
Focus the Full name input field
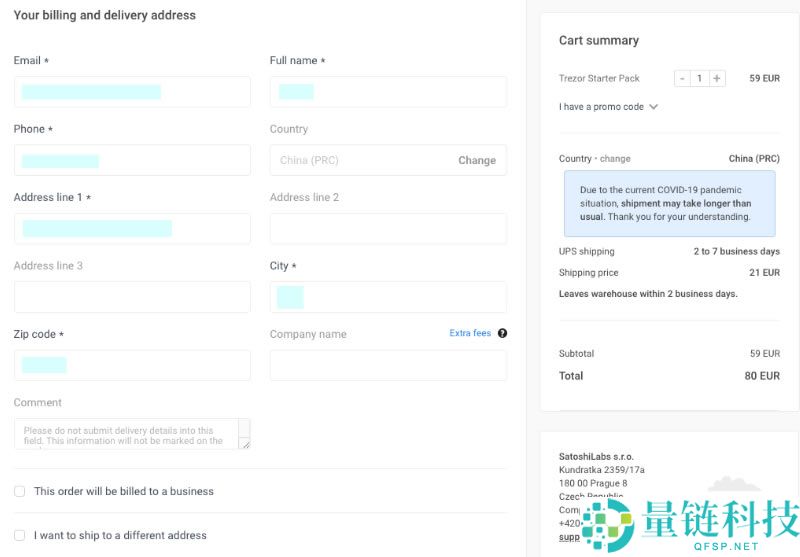click(388, 92)
